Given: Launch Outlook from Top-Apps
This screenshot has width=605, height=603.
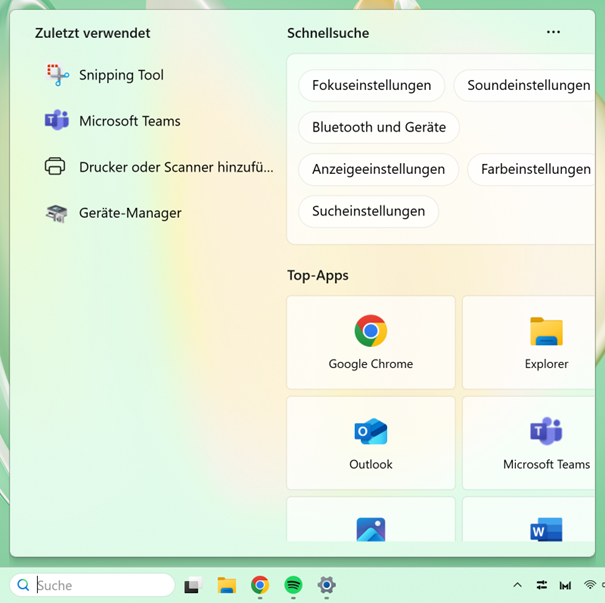Looking at the screenshot, I should point(371,443).
